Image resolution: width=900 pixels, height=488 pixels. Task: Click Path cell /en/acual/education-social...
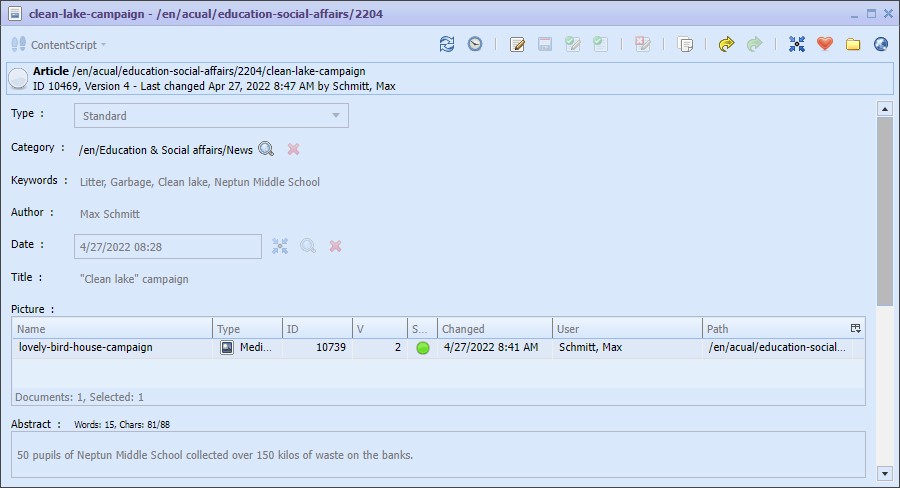point(777,347)
